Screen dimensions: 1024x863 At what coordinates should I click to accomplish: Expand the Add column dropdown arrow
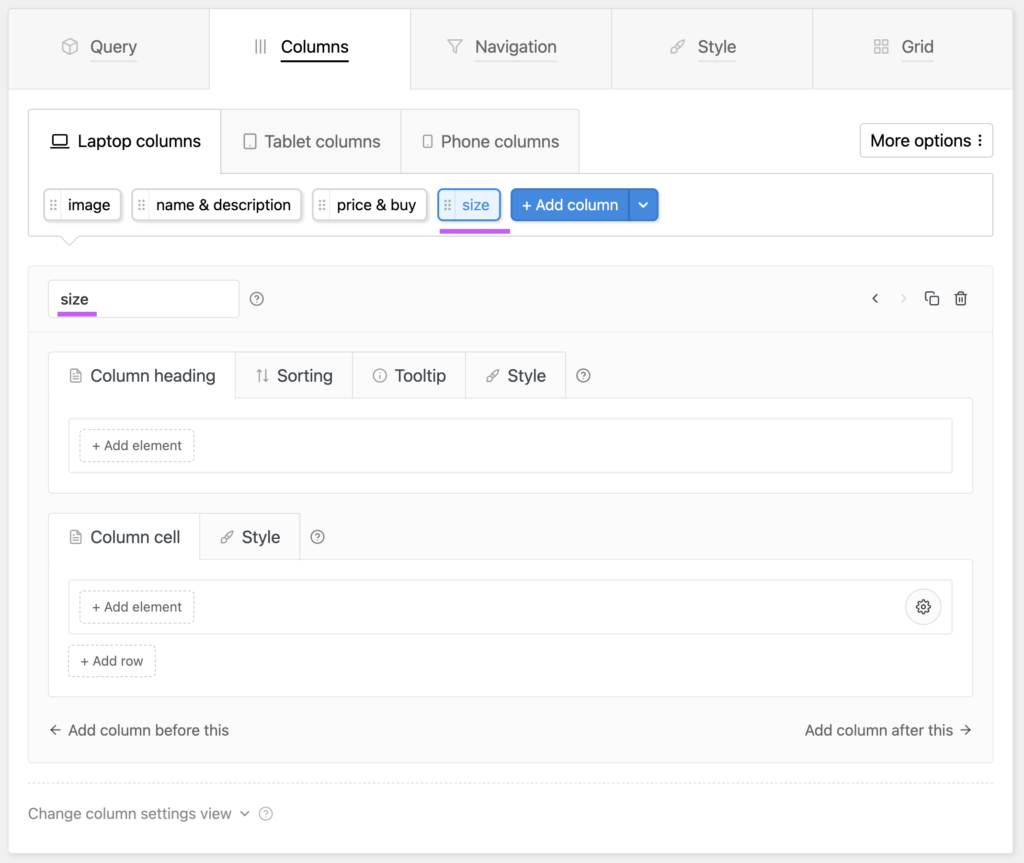(x=643, y=205)
